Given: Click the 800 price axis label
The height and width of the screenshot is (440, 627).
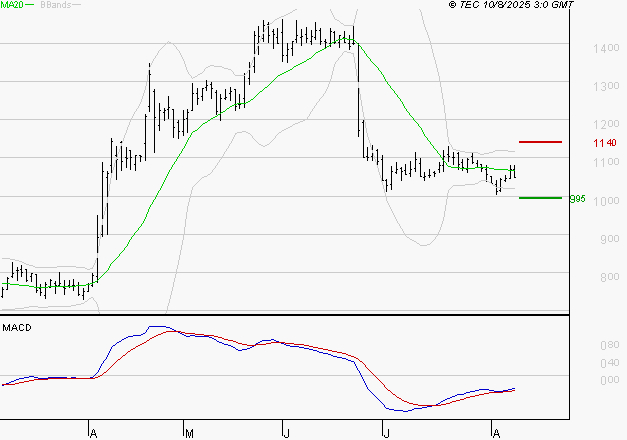Looking at the screenshot, I should 610,277.
